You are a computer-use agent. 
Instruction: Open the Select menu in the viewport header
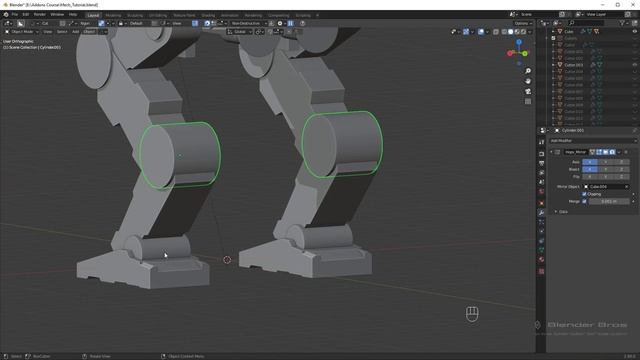tap(62, 31)
